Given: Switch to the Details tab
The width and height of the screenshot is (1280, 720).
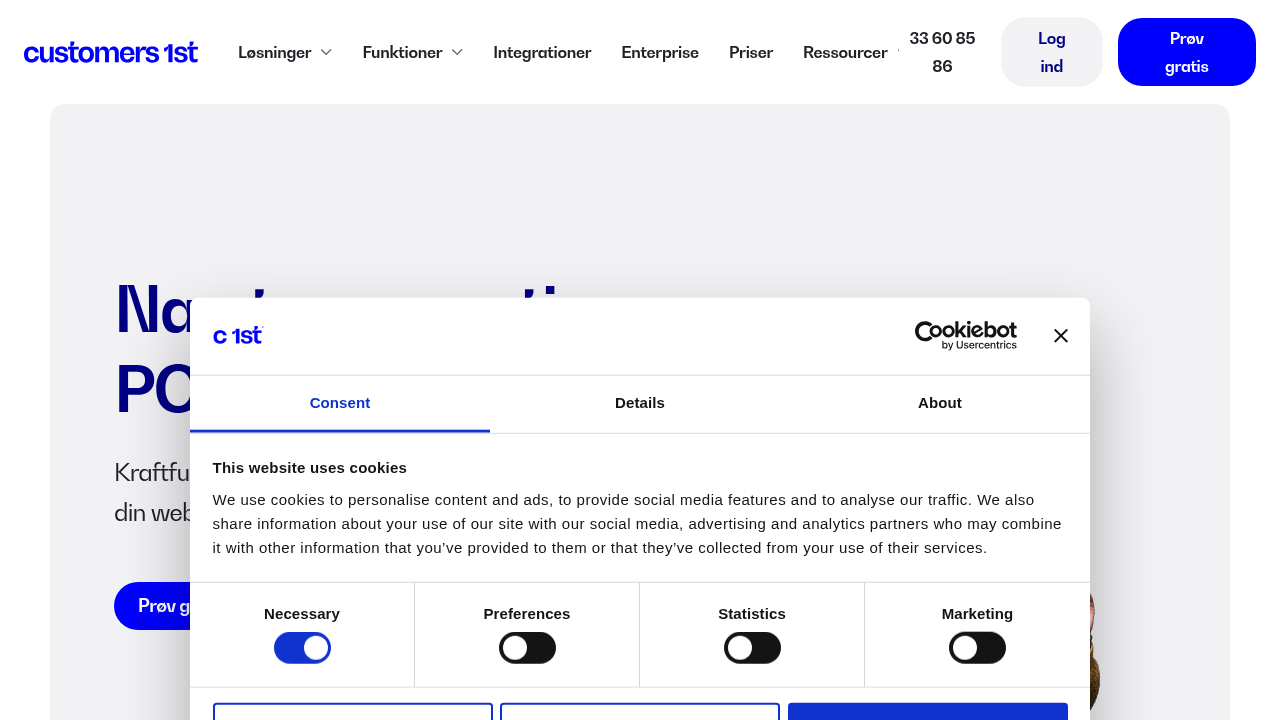Looking at the screenshot, I should (640, 403).
